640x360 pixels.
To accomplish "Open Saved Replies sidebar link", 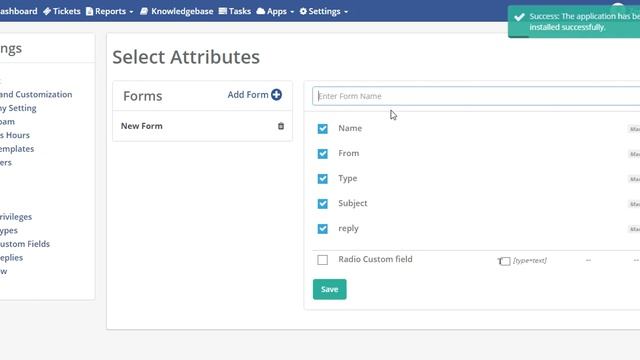I will point(11,258).
